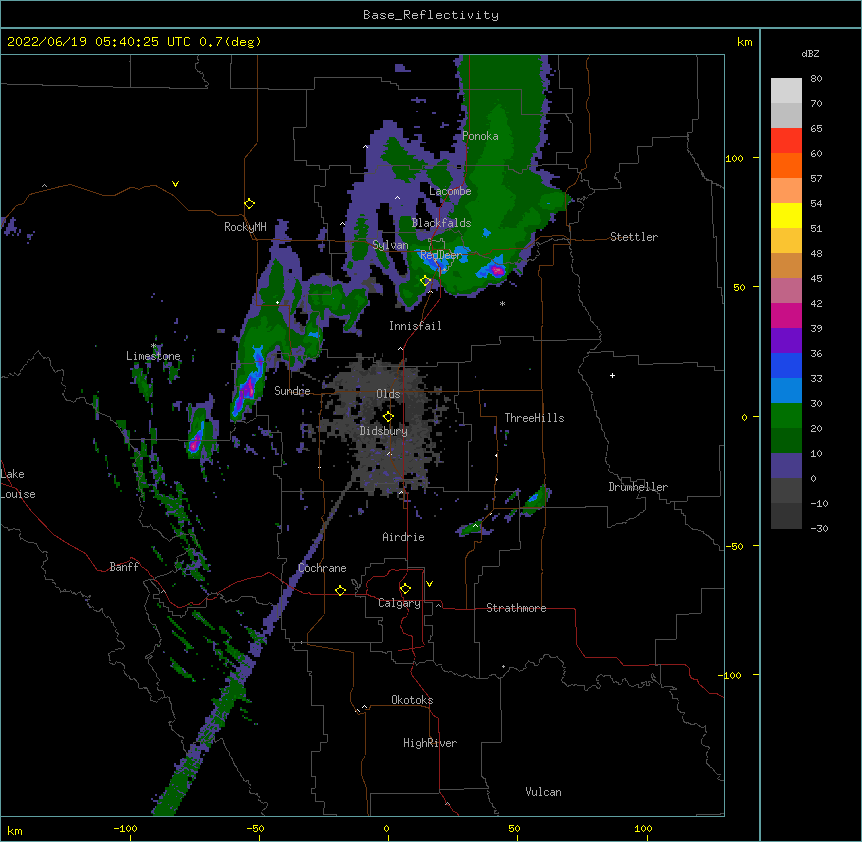Screen dimensions: 862x842
Task: Click the RockyMH label
Action: point(245,227)
